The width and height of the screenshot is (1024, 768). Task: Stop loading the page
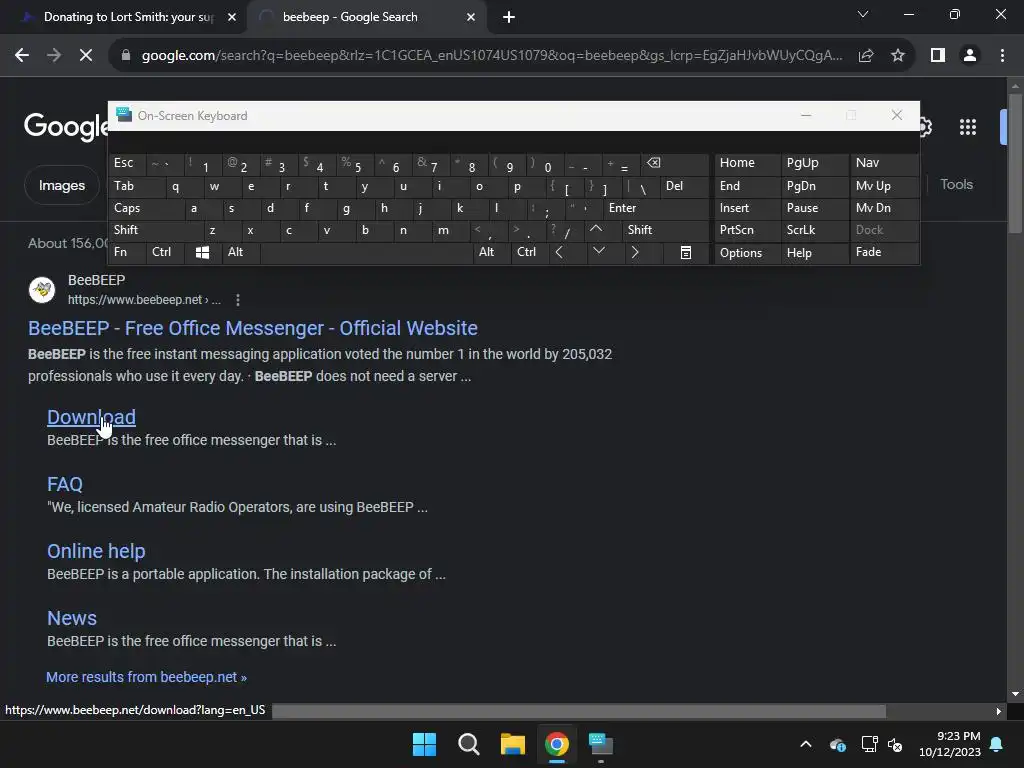pos(86,56)
